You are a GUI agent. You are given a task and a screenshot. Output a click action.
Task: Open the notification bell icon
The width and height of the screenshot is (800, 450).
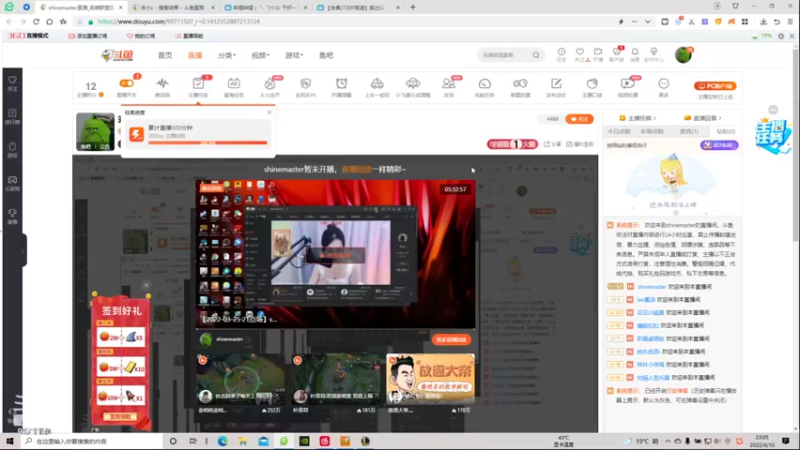click(635, 52)
